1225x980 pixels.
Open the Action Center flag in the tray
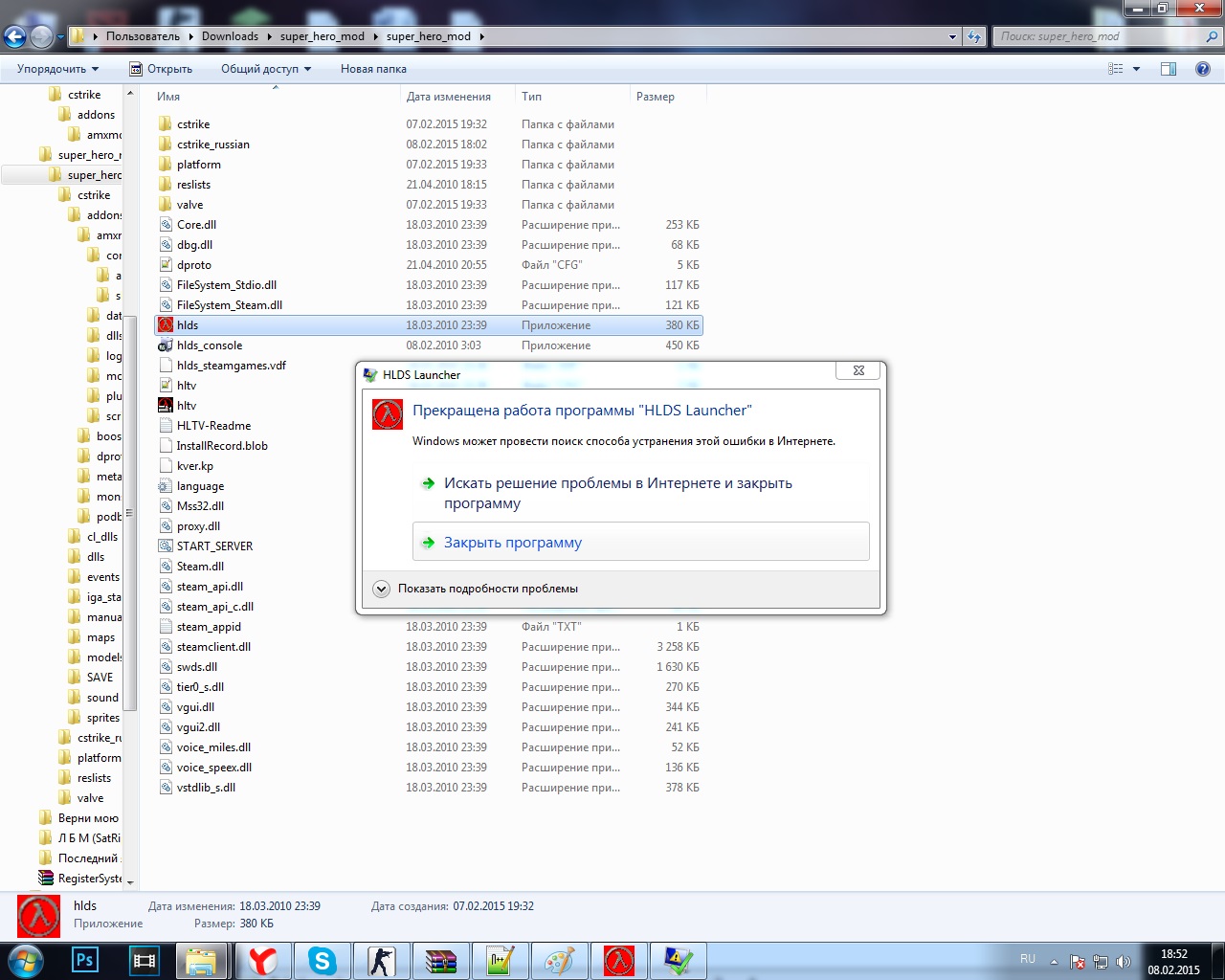click(1078, 961)
